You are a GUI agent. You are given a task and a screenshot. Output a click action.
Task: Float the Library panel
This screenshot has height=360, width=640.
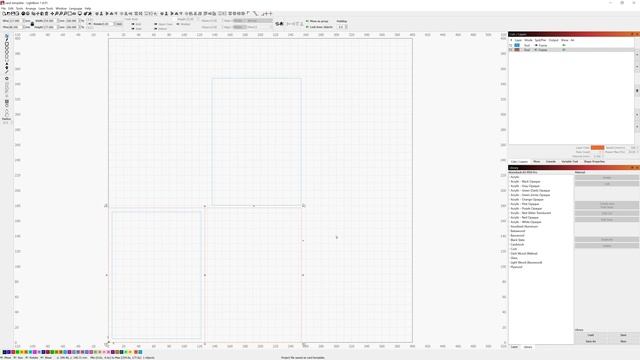click(x=632, y=167)
